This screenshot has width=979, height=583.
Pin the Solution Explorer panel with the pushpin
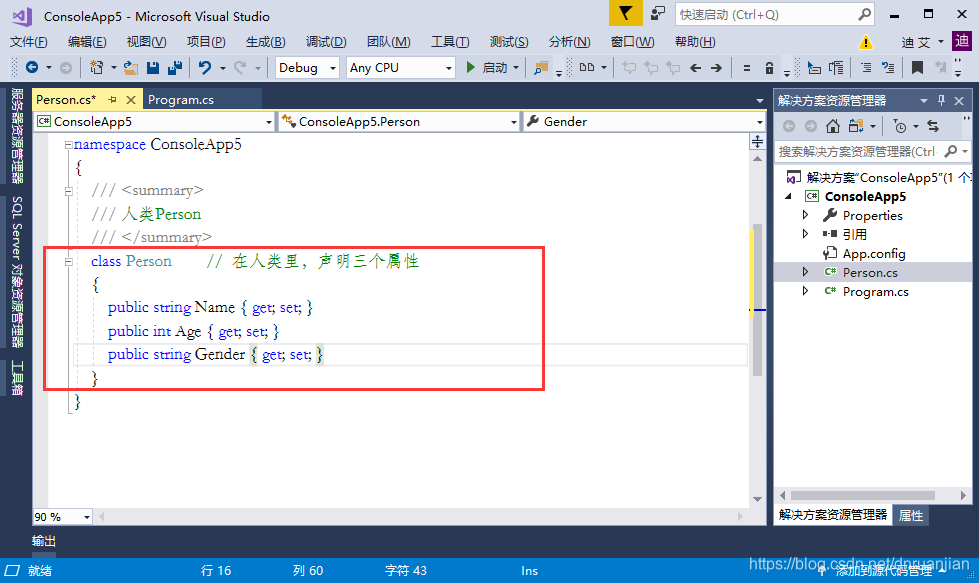[942, 100]
